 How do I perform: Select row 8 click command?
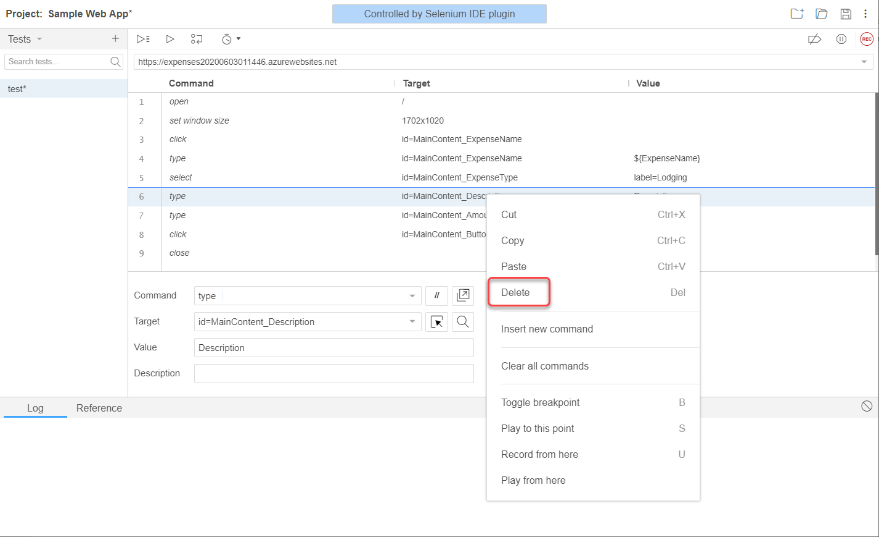pos(307,234)
